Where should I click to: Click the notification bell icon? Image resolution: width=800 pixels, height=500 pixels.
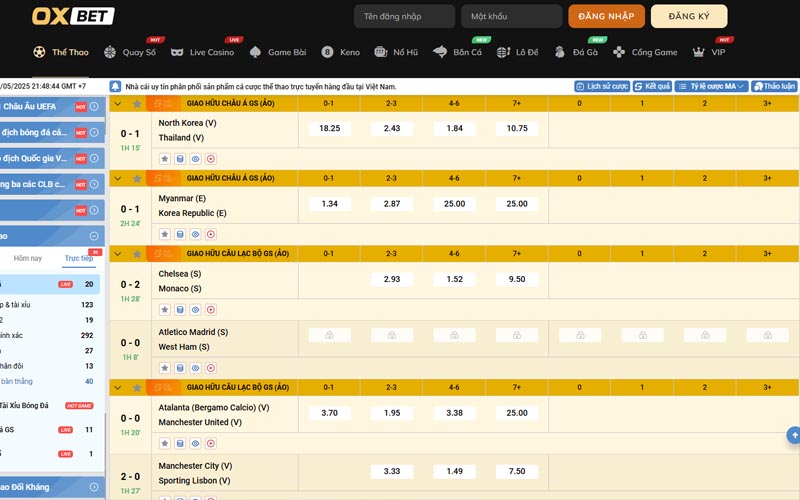click(x=116, y=86)
